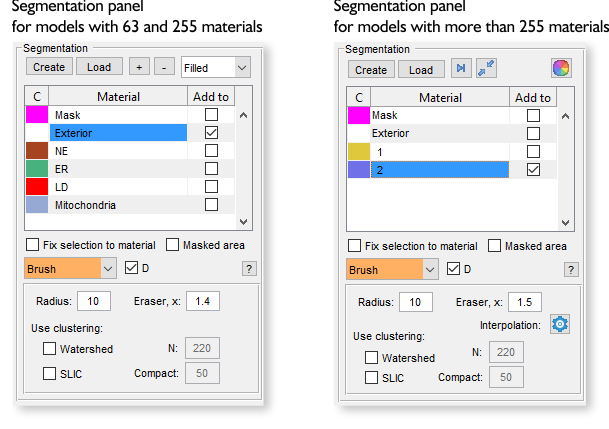
Task: Open the Filled display mode dropdown
Action: click(215, 67)
